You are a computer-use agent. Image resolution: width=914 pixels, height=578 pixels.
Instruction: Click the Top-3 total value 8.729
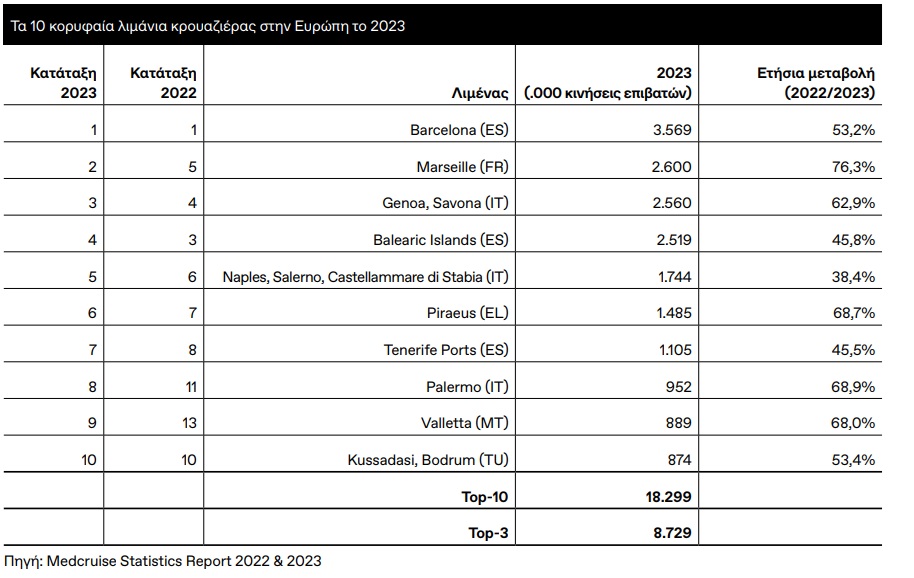pyautogui.click(x=670, y=534)
